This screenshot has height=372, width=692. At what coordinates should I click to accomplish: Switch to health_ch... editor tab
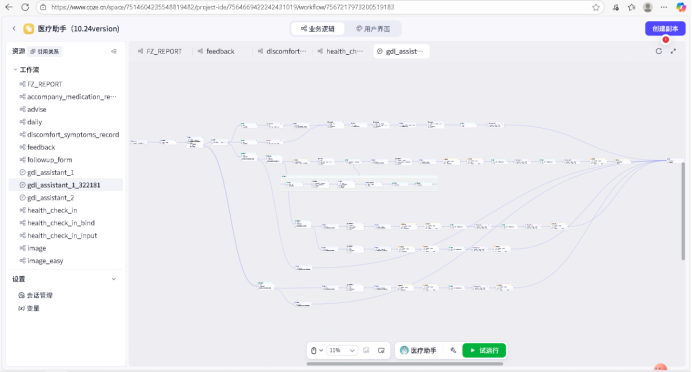click(x=341, y=51)
